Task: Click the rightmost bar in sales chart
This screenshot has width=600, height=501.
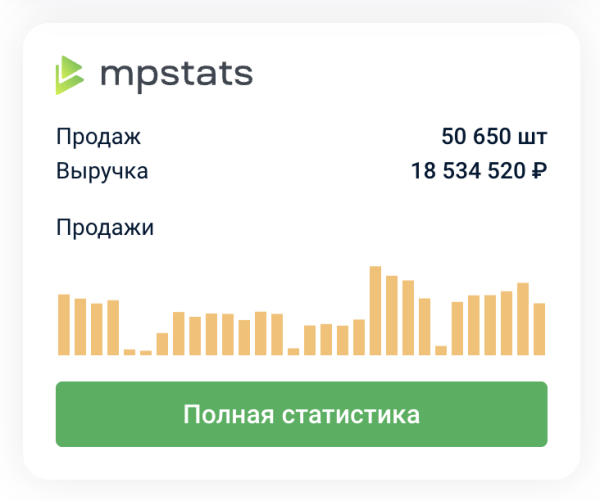Action: (539, 328)
